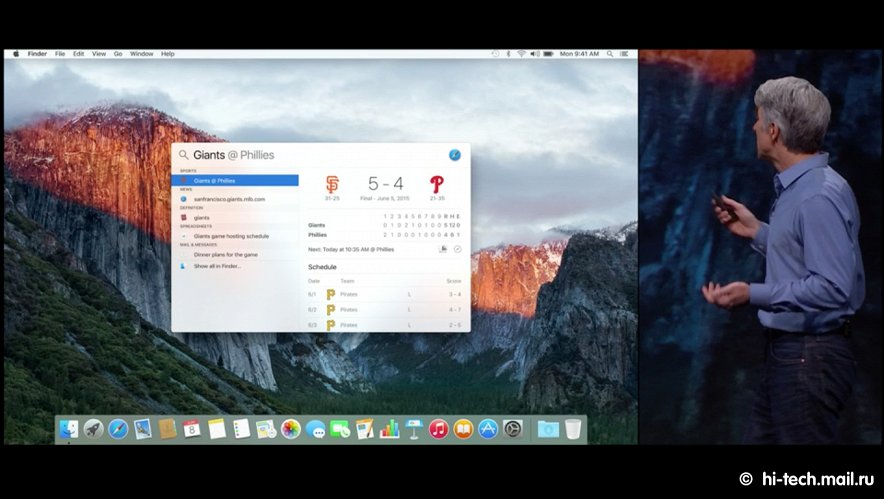The height and width of the screenshot is (499, 884).
Task: Open the File menu
Action: (x=60, y=54)
